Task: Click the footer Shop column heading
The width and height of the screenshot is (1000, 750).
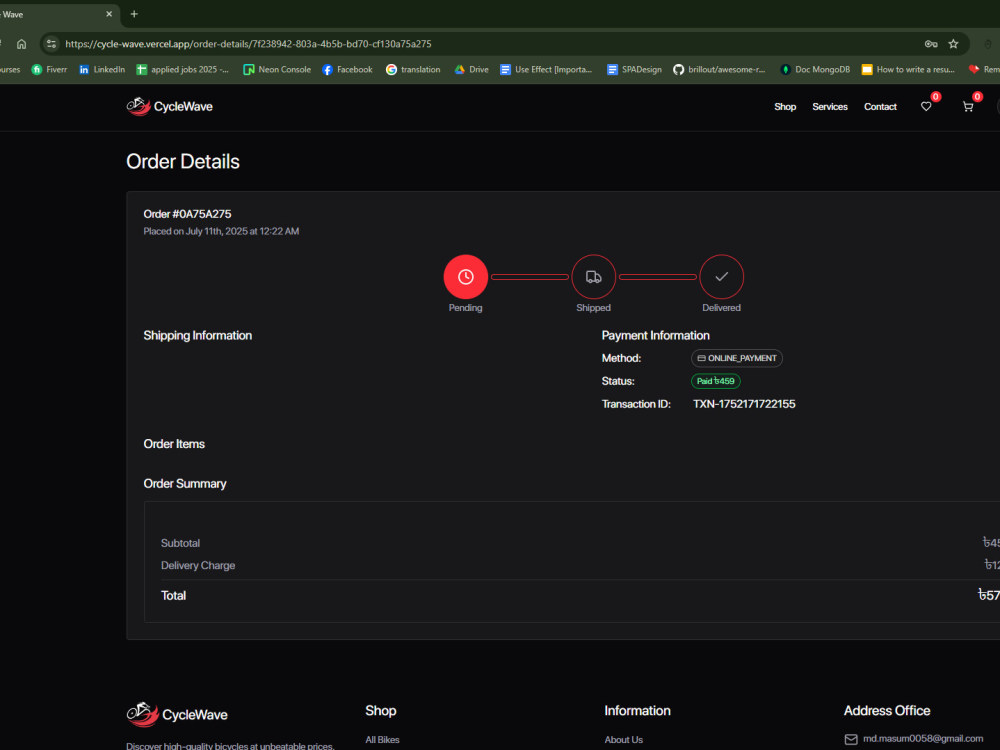Action: tap(381, 710)
